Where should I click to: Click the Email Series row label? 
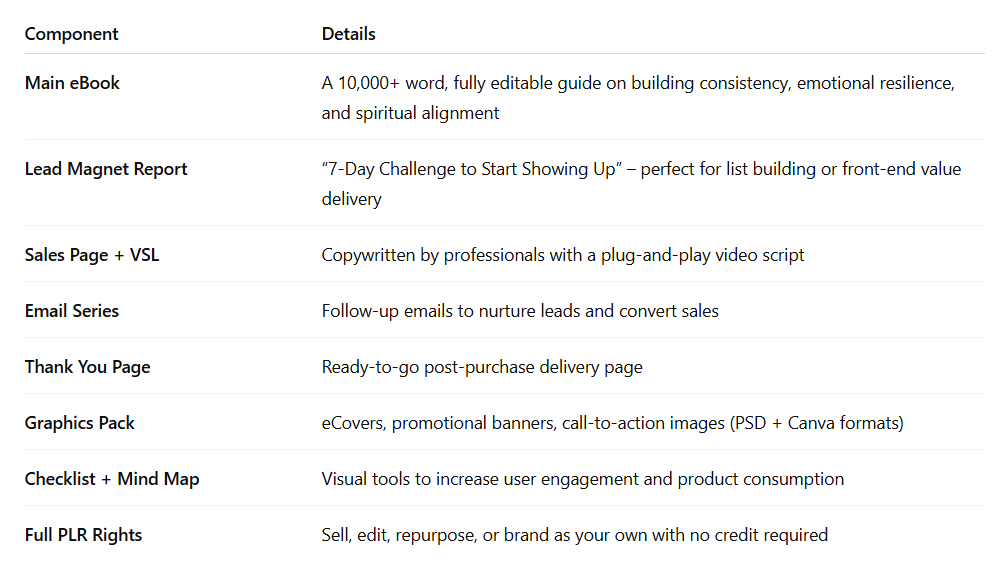click(x=72, y=311)
